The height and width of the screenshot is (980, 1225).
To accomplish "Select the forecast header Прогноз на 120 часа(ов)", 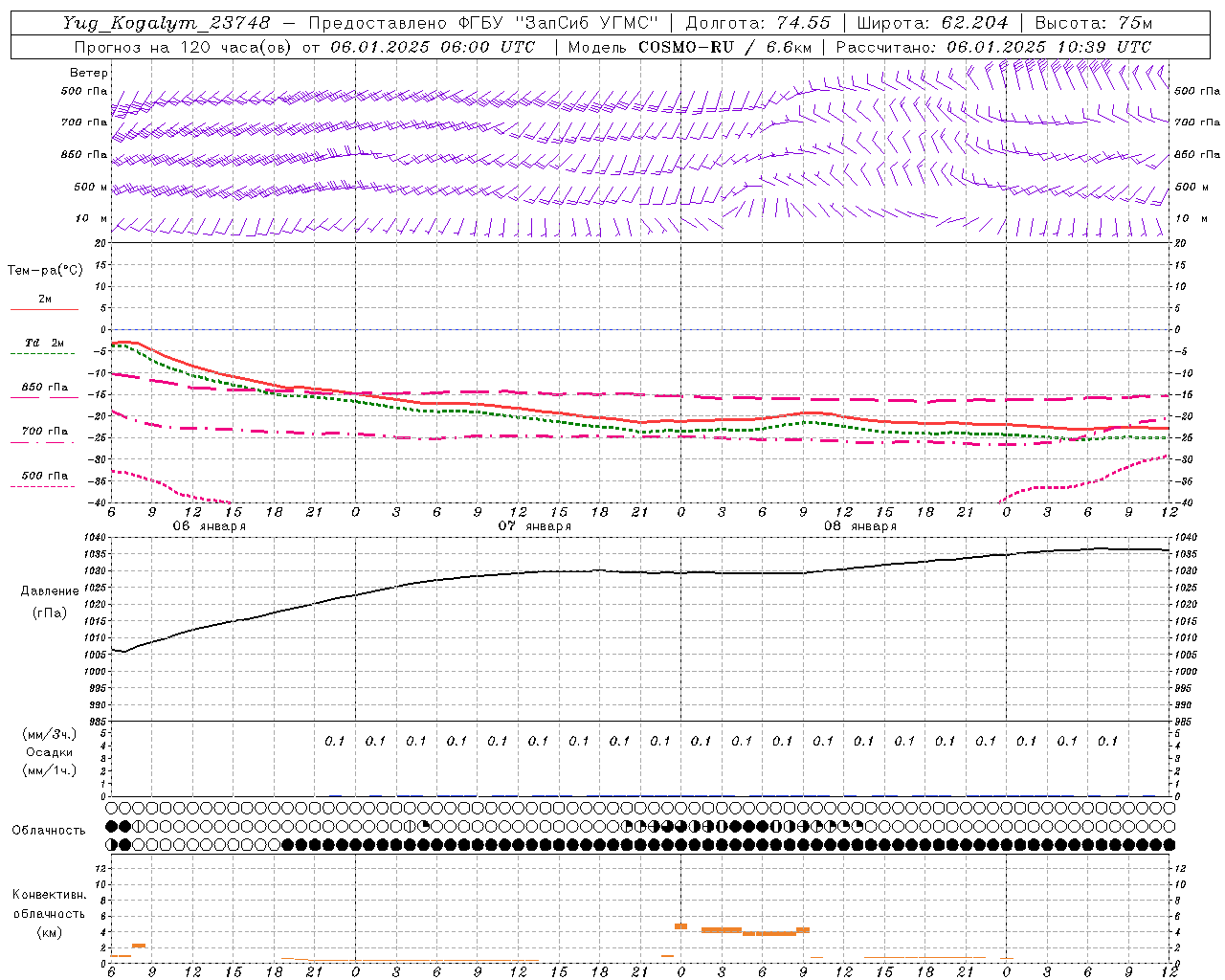I will (x=185, y=47).
